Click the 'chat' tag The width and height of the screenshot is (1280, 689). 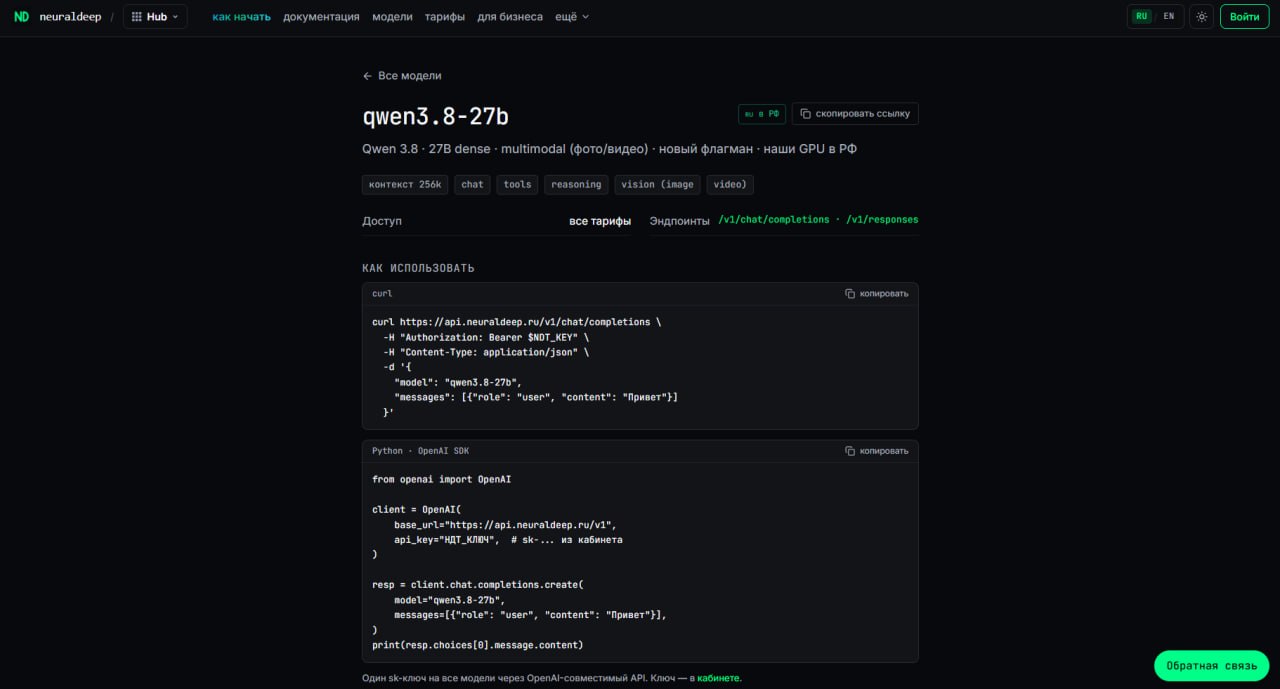pyautogui.click(x=472, y=185)
